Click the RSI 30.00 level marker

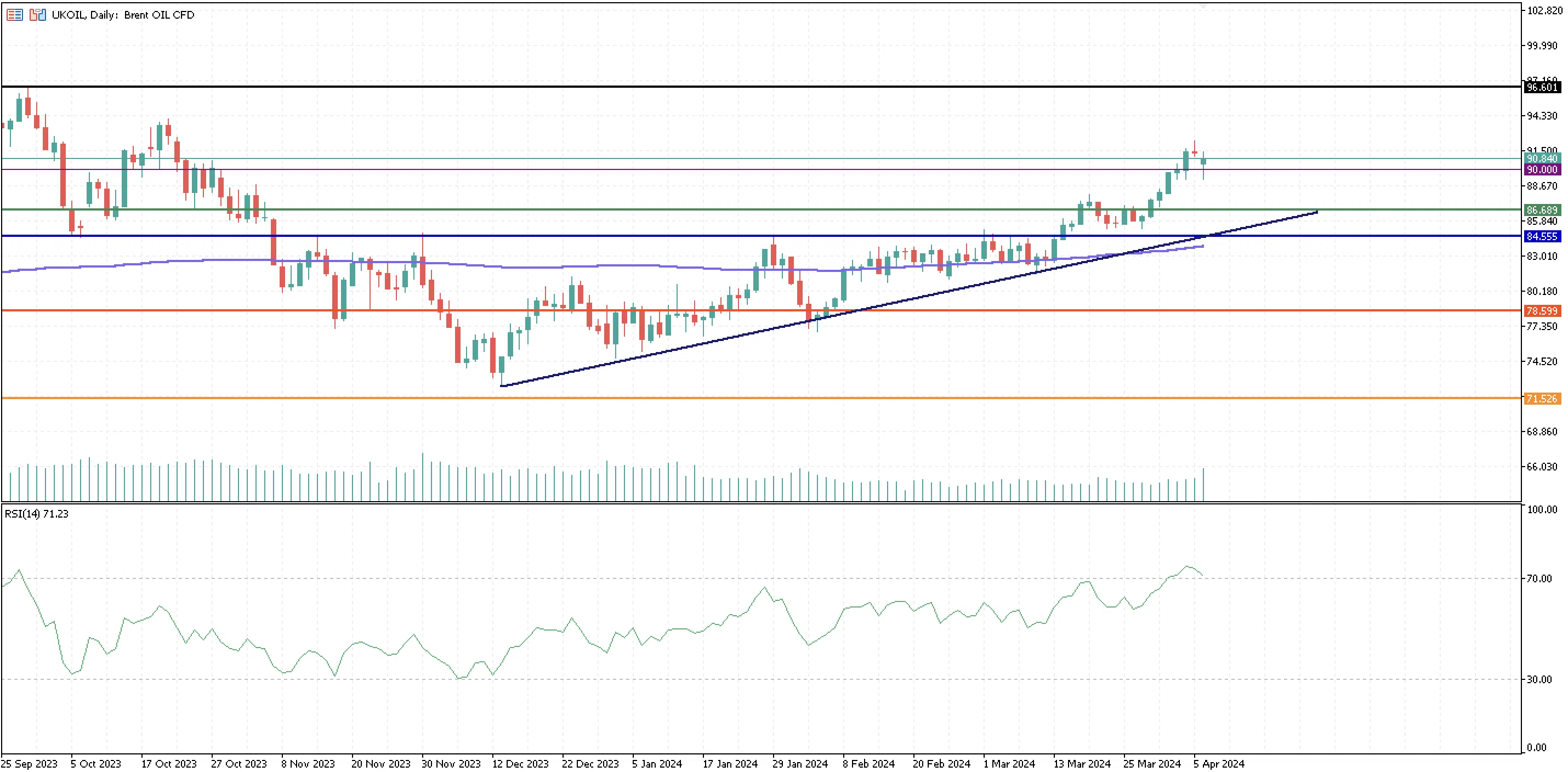click(x=1539, y=679)
